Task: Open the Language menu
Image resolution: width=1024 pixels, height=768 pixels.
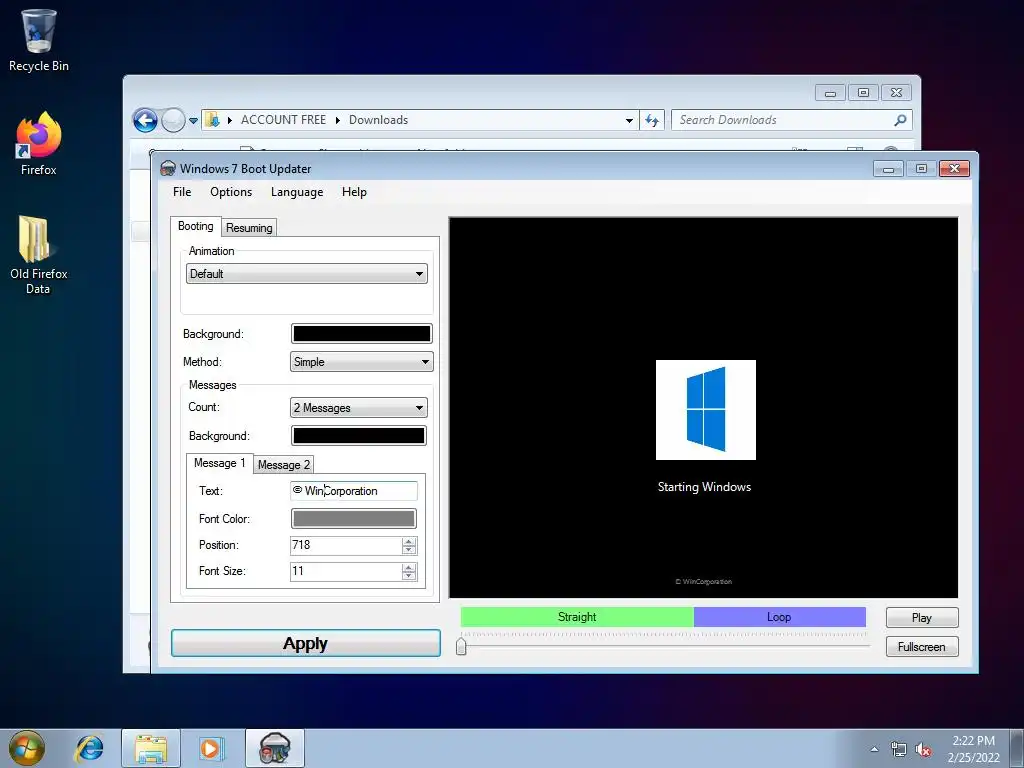Action: (297, 192)
